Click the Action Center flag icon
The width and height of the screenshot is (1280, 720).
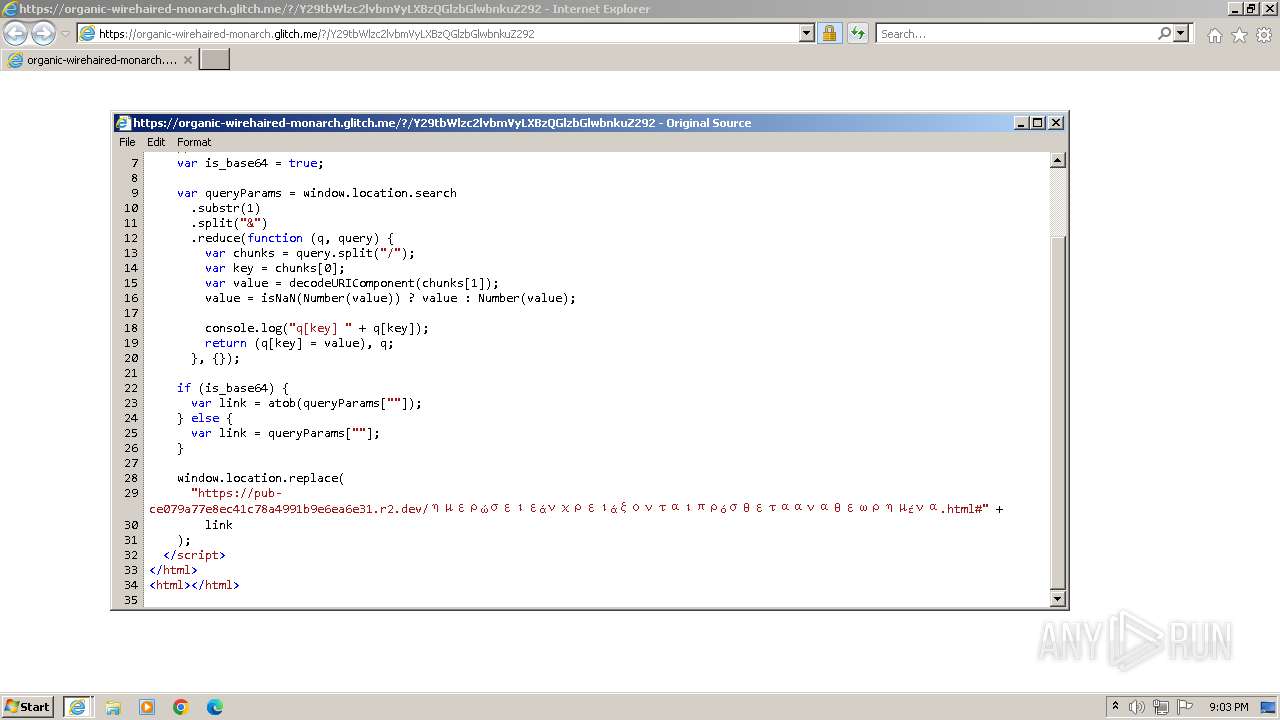1184,707
